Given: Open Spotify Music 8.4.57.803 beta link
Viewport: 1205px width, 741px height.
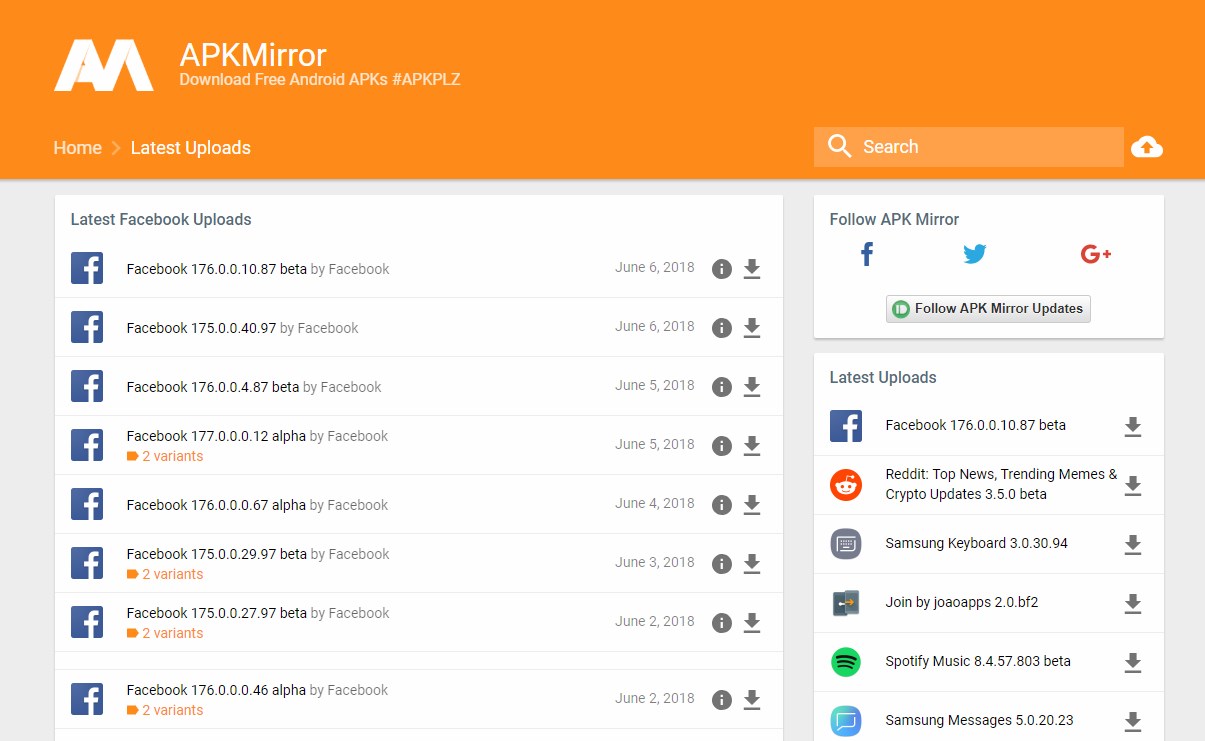Looking at the screenshot, I should coord(978,661).
